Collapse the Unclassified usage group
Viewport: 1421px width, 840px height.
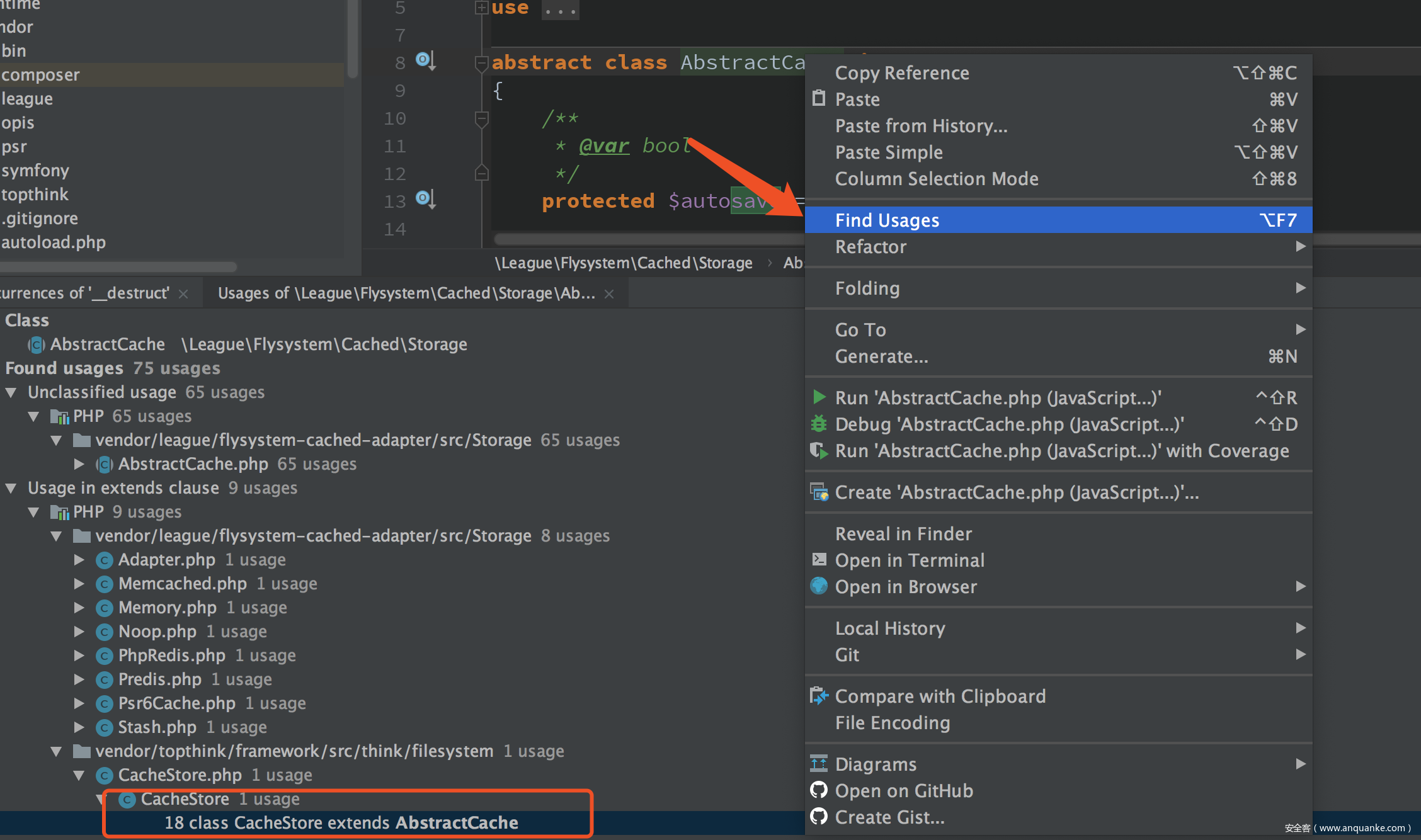(x=11, y=392)
